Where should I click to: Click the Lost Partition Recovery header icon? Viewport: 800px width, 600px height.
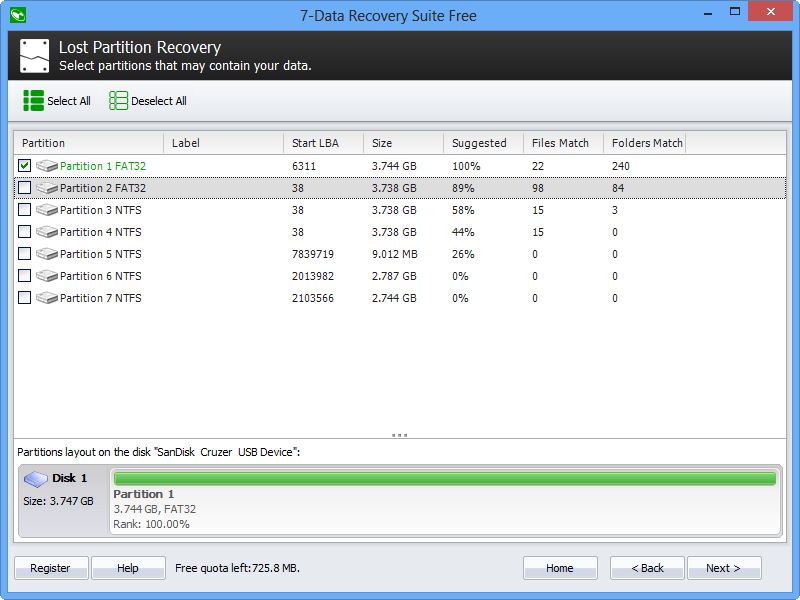click(x=34, y=56)
